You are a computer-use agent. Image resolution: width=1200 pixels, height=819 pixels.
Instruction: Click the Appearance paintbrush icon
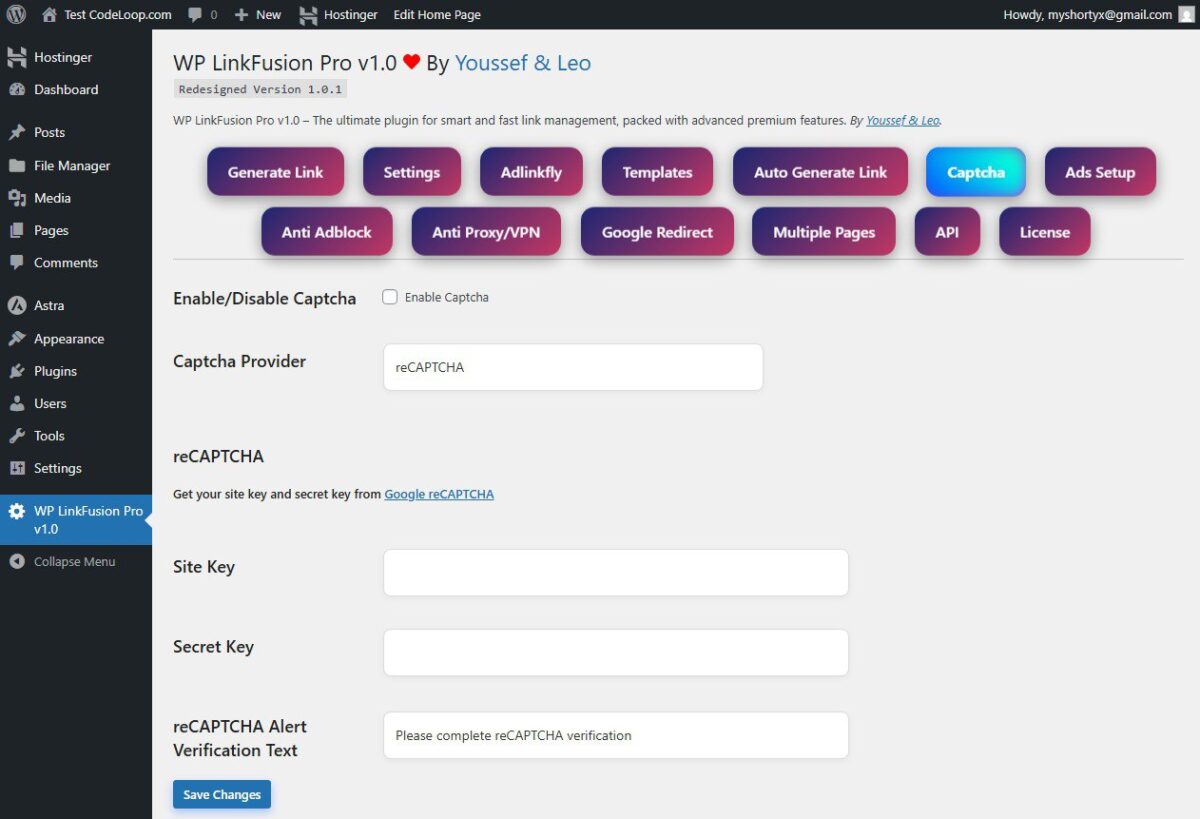click(17, 339)
